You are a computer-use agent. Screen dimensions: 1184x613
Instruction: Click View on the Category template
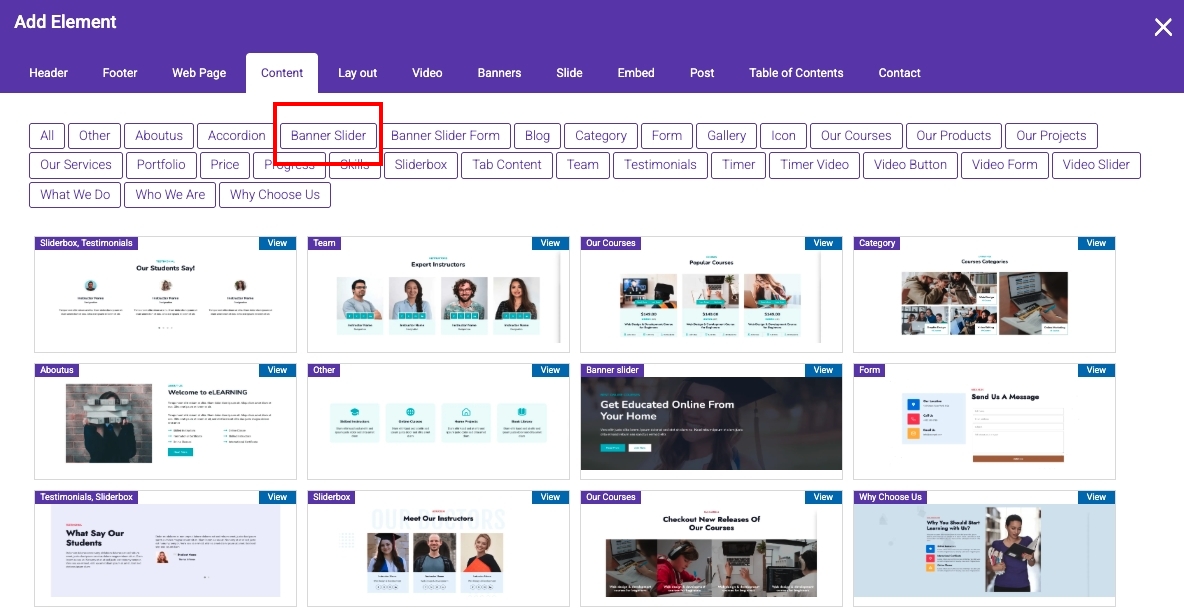pyautogui.click(x=1096, y=243)
